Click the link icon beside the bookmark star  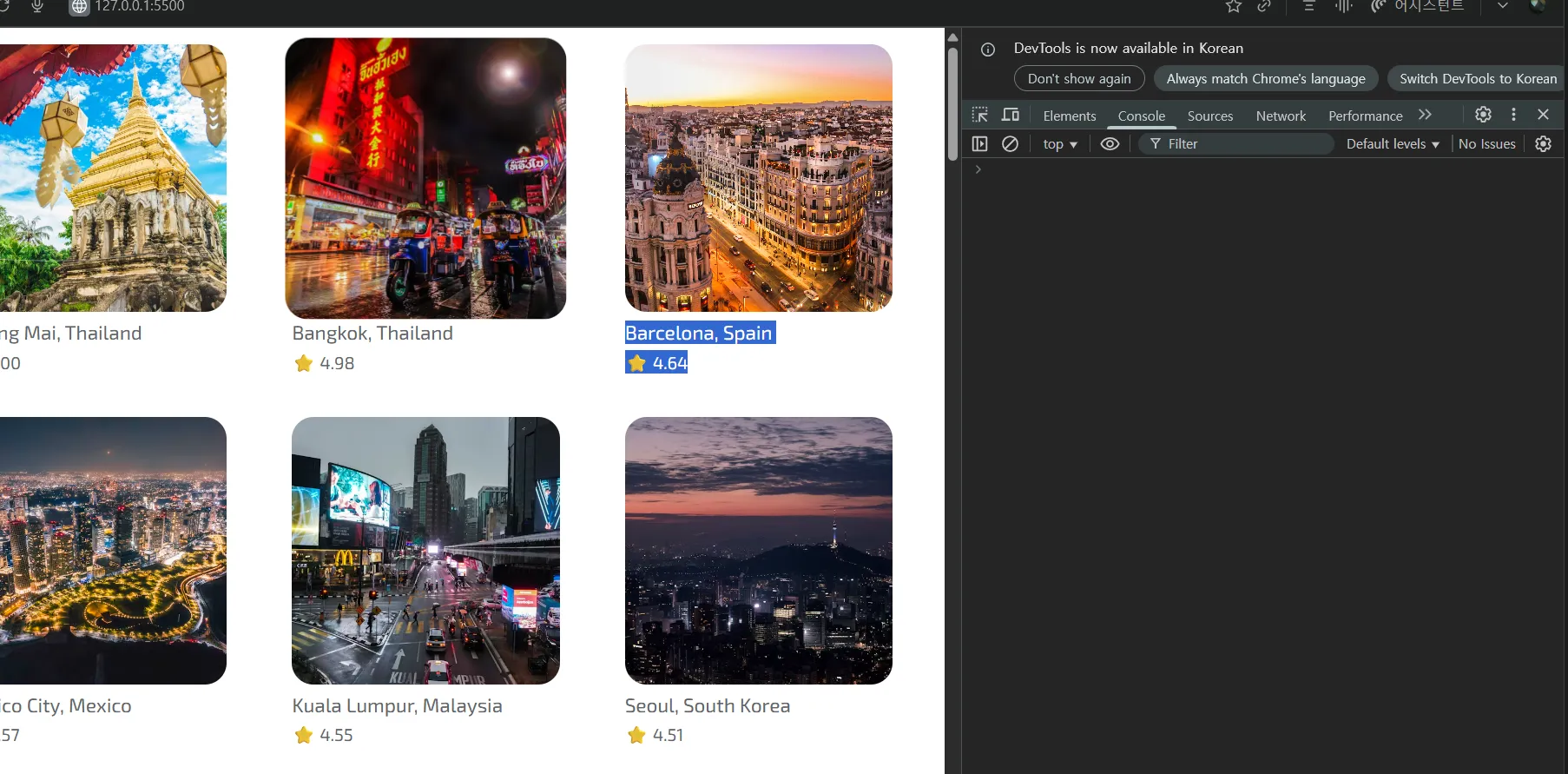click(x=1264, y=7)
